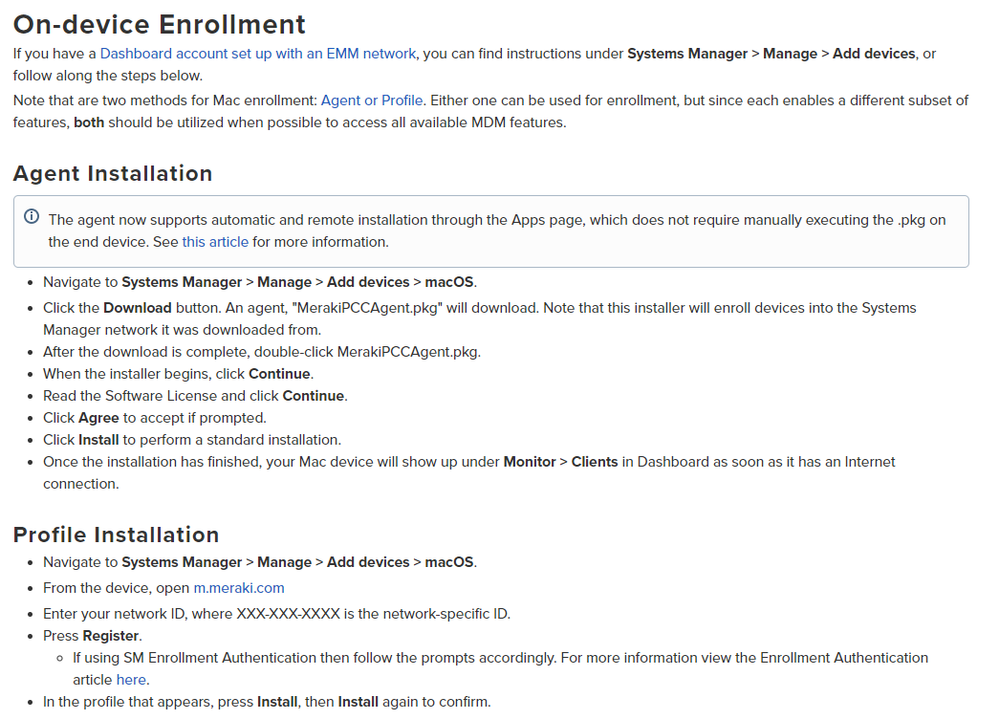Click the bold Clients text
Screen dimensions: 999x722
594,462
